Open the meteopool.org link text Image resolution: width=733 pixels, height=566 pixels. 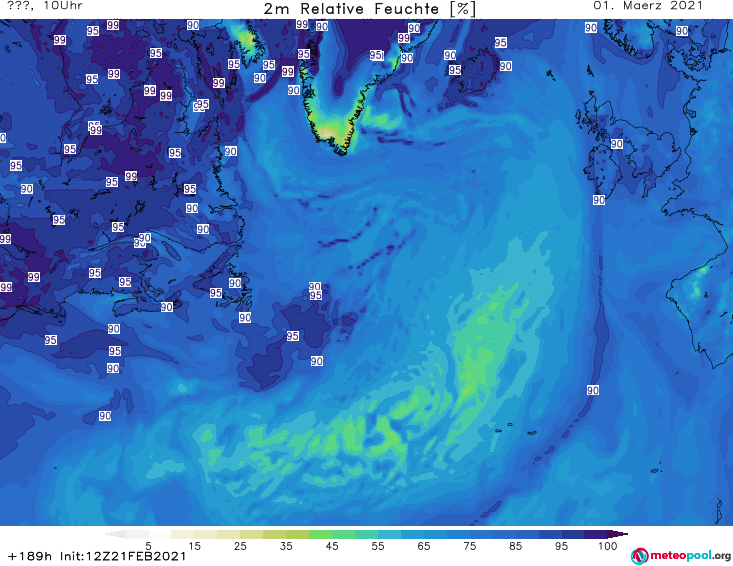[690, 555]
